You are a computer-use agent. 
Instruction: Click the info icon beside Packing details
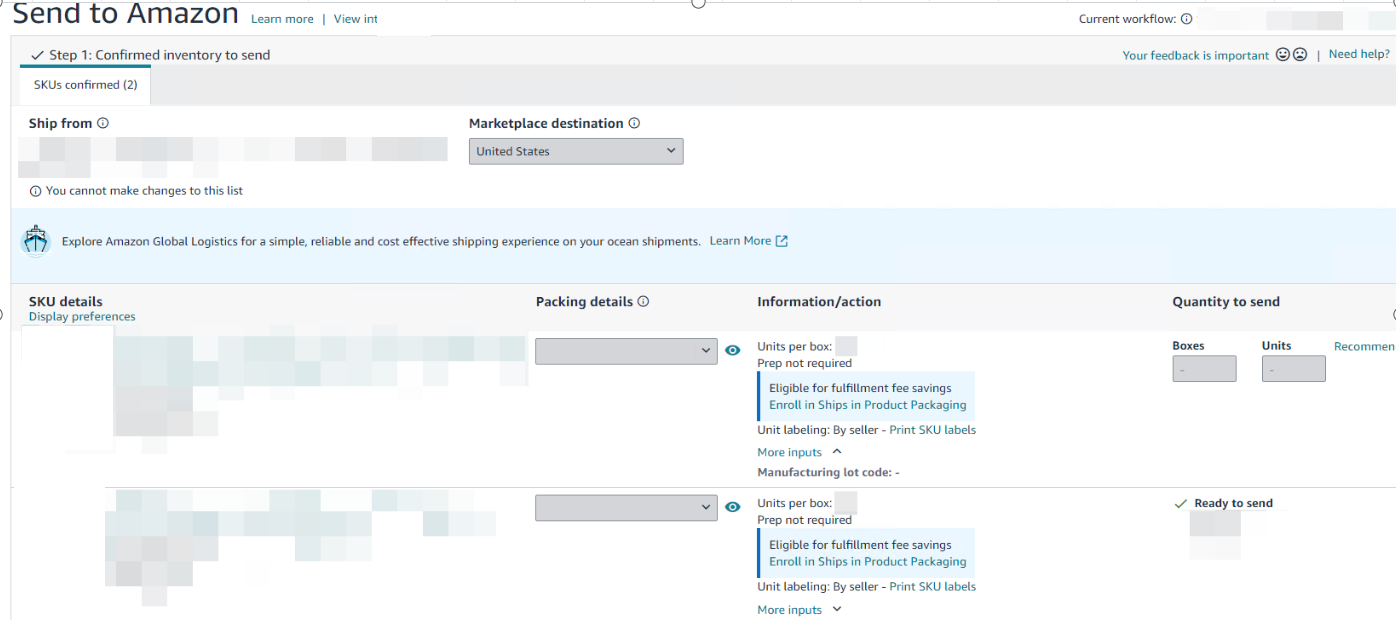643,301
